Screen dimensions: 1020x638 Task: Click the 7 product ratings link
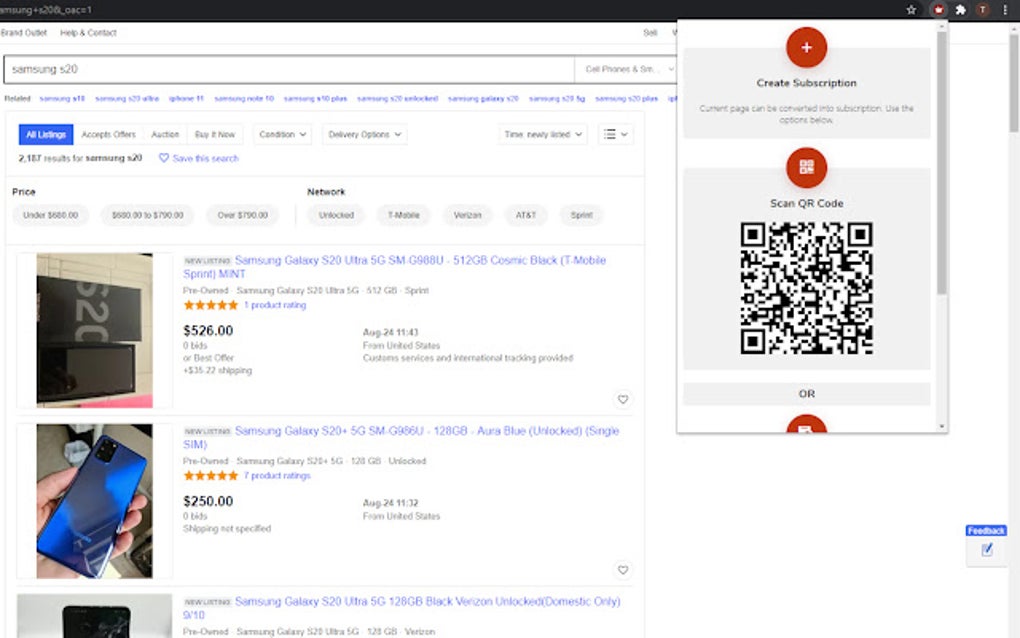[x=277, y=475]
